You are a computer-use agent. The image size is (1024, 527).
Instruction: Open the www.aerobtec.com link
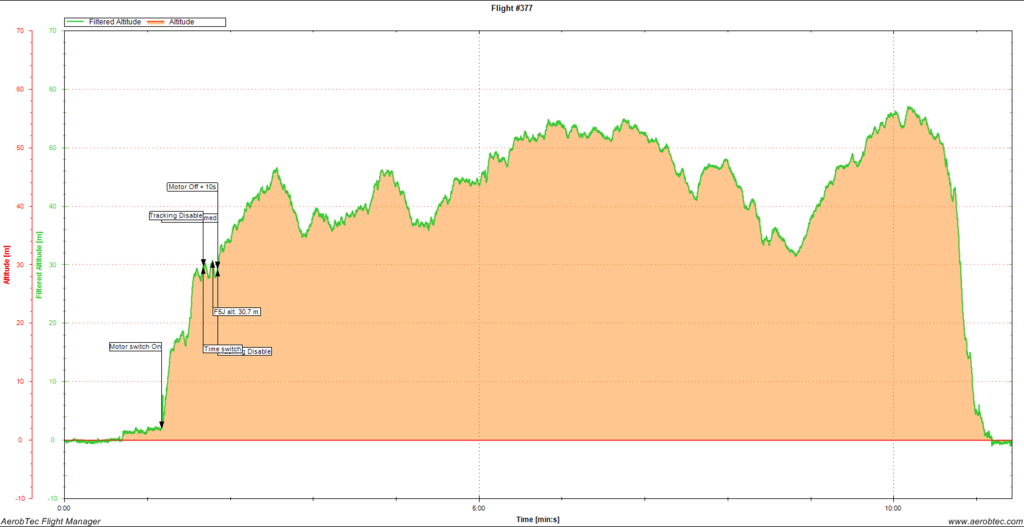(980, 521)
